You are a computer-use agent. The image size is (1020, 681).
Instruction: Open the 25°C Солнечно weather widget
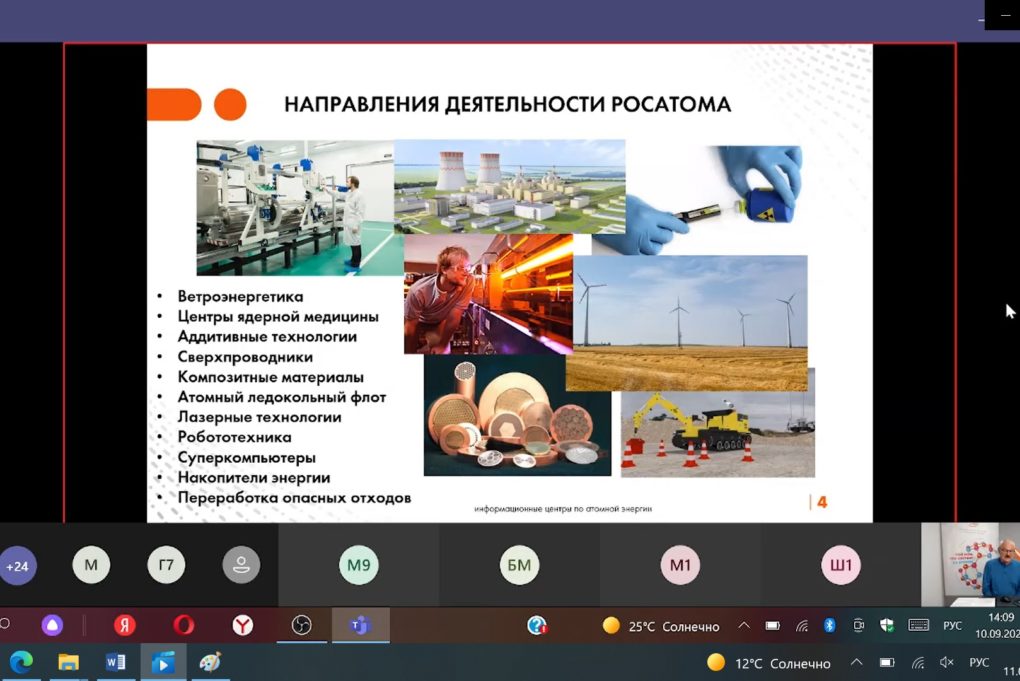click(661, 626)
